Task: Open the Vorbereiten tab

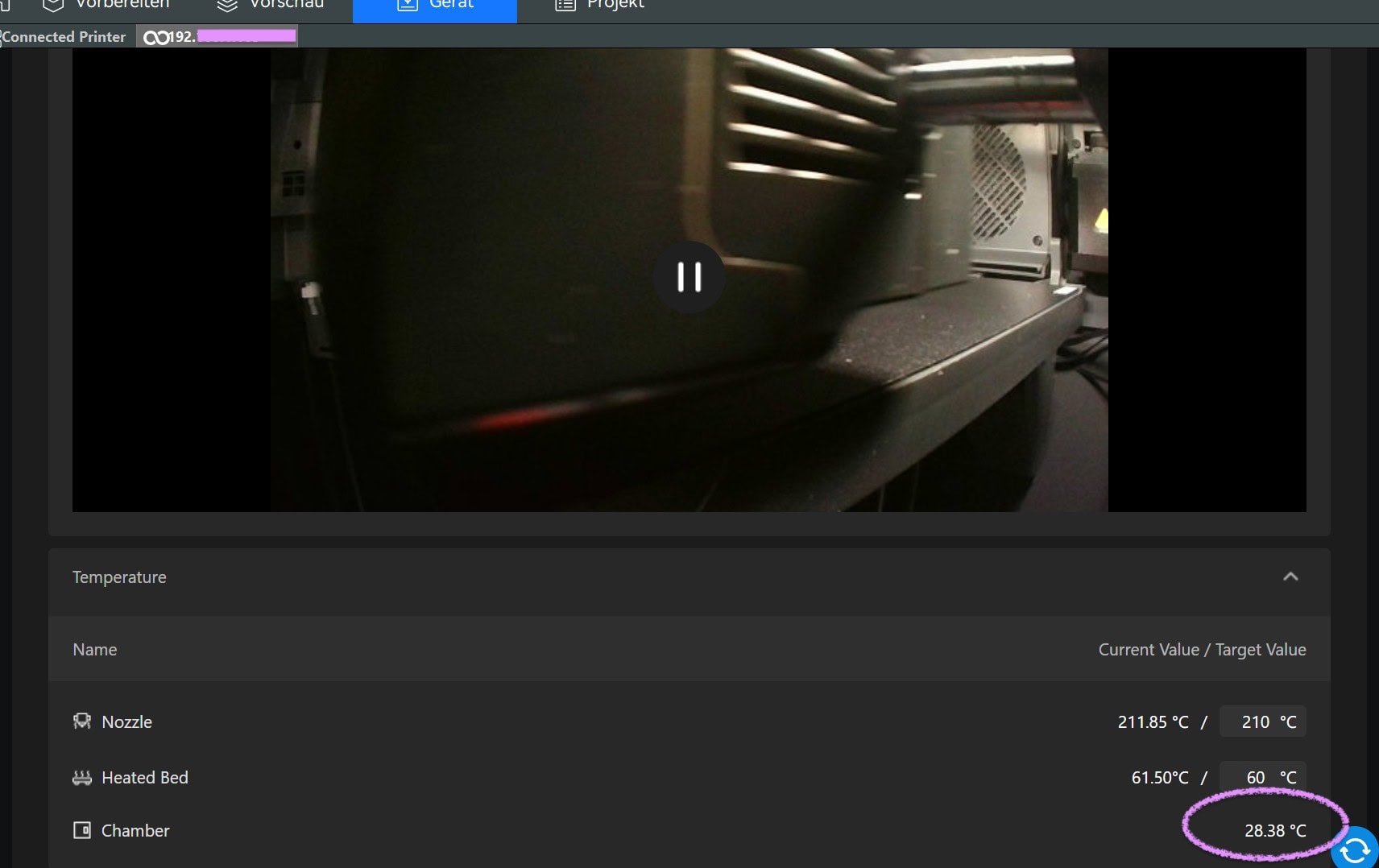Action: pos(121,5)
